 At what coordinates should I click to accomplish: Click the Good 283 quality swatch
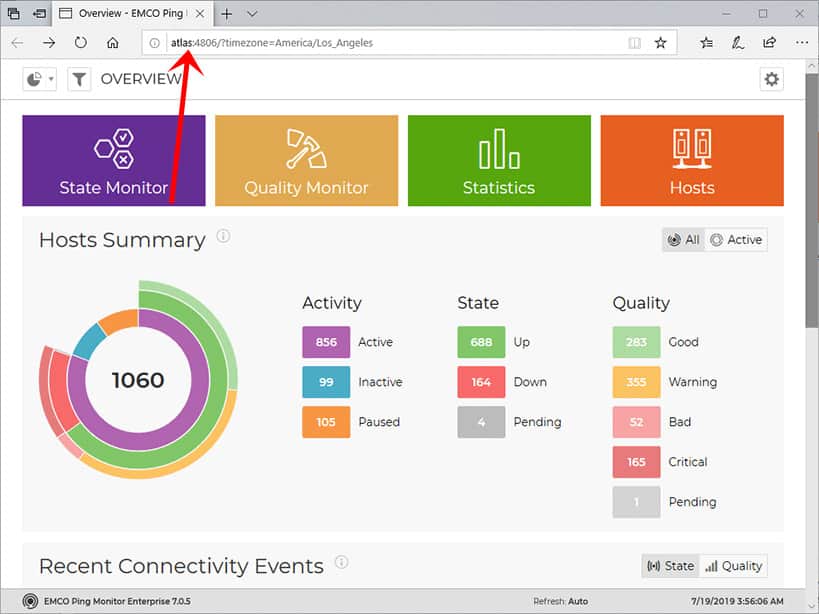point(636,342)
